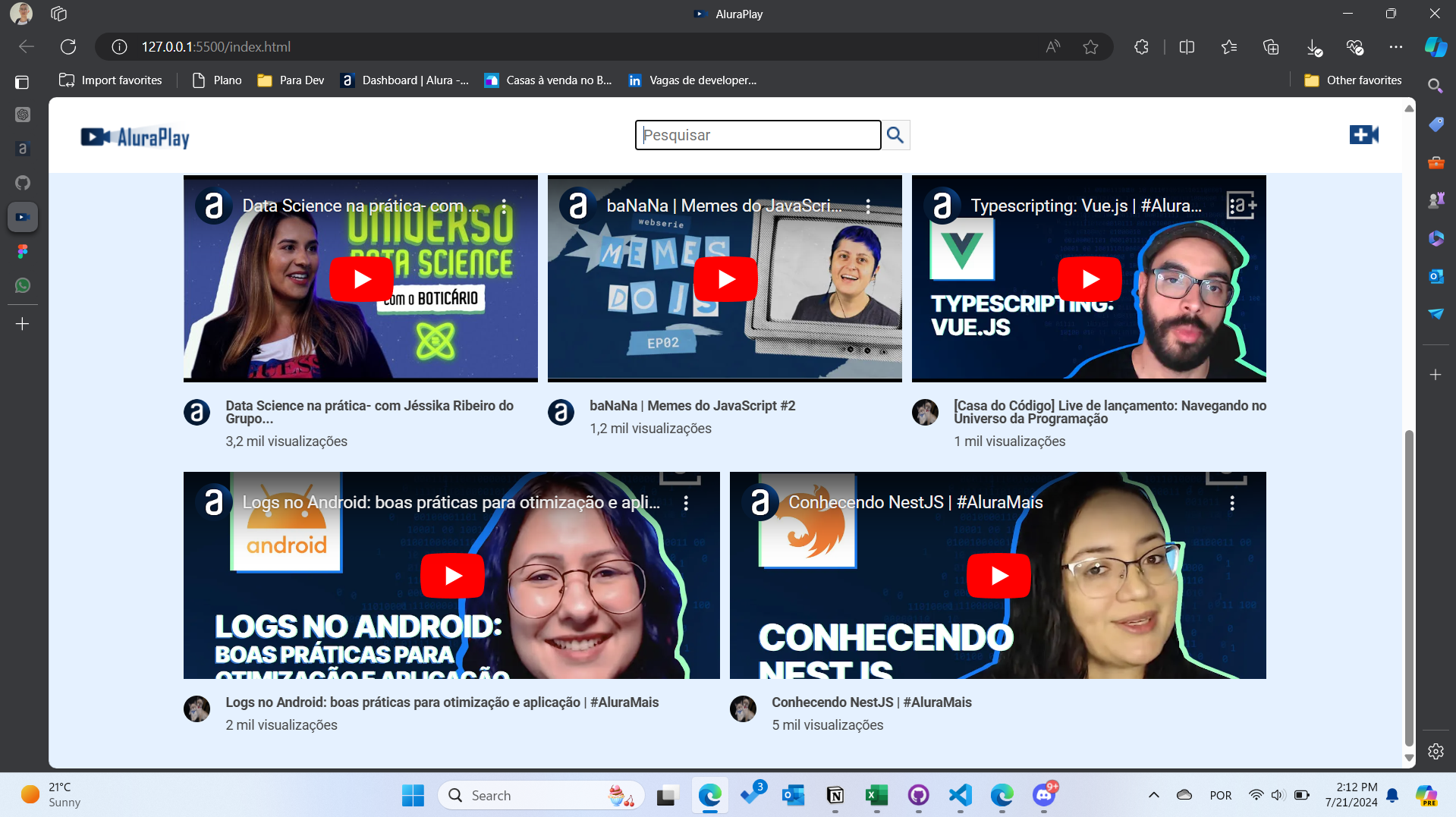The height and width of the screenshot is (817, 1456).
Task: Open sidebar search icon
Action: click(x=1436, y=86)
